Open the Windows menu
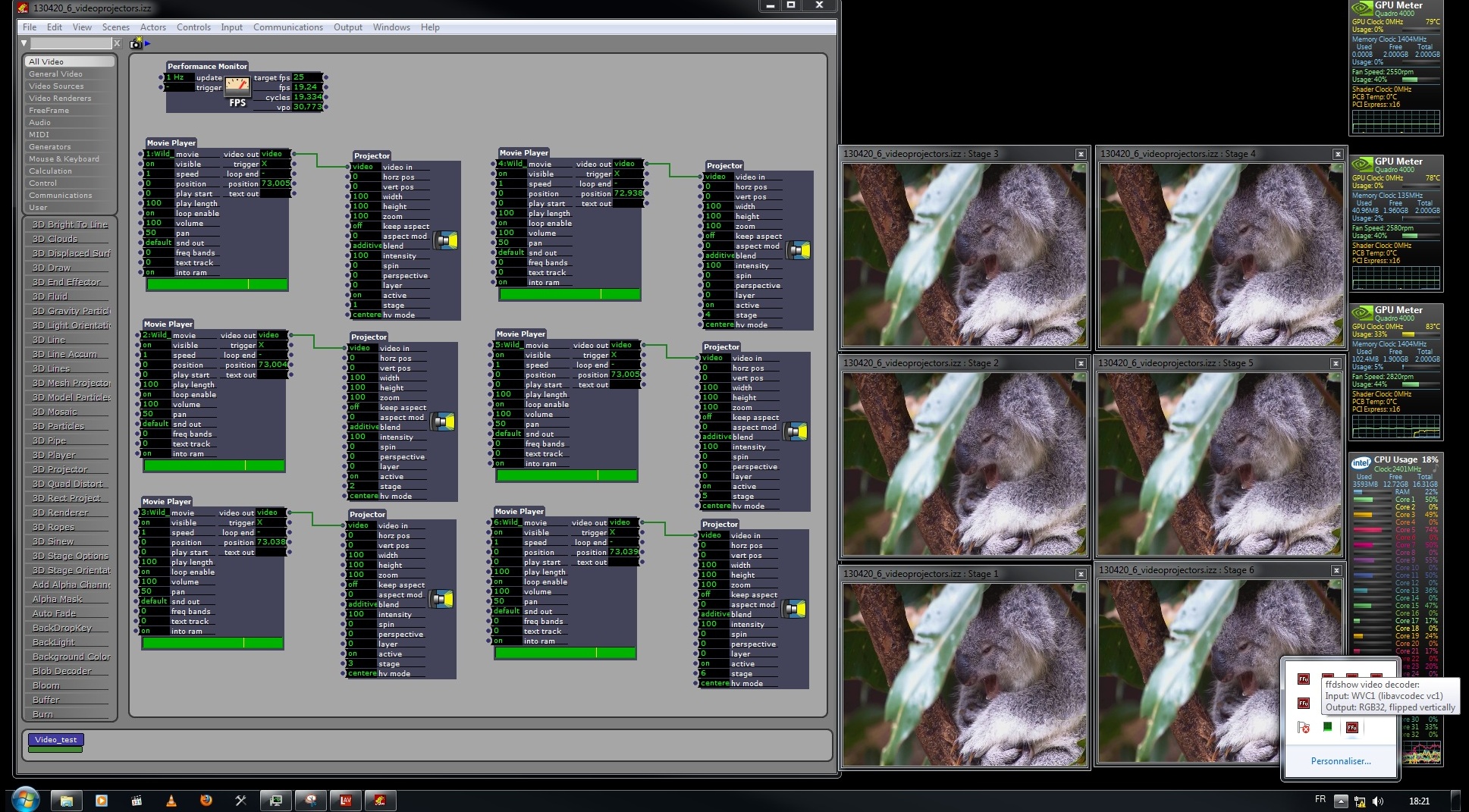The width and height of the screenshot is (1469, 812). (x=391, y=27)
